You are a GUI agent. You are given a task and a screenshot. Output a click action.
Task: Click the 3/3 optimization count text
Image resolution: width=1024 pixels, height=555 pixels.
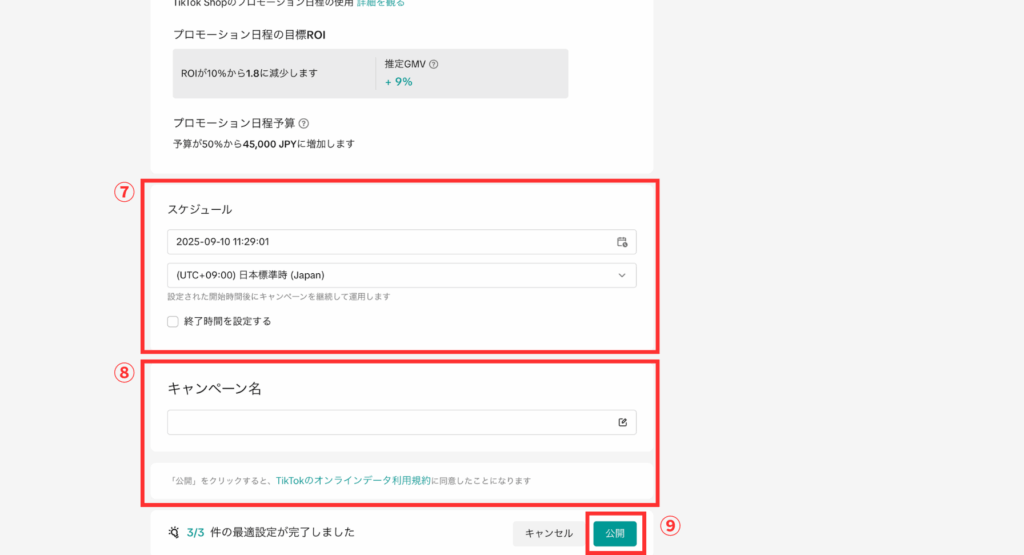[195, 533]
